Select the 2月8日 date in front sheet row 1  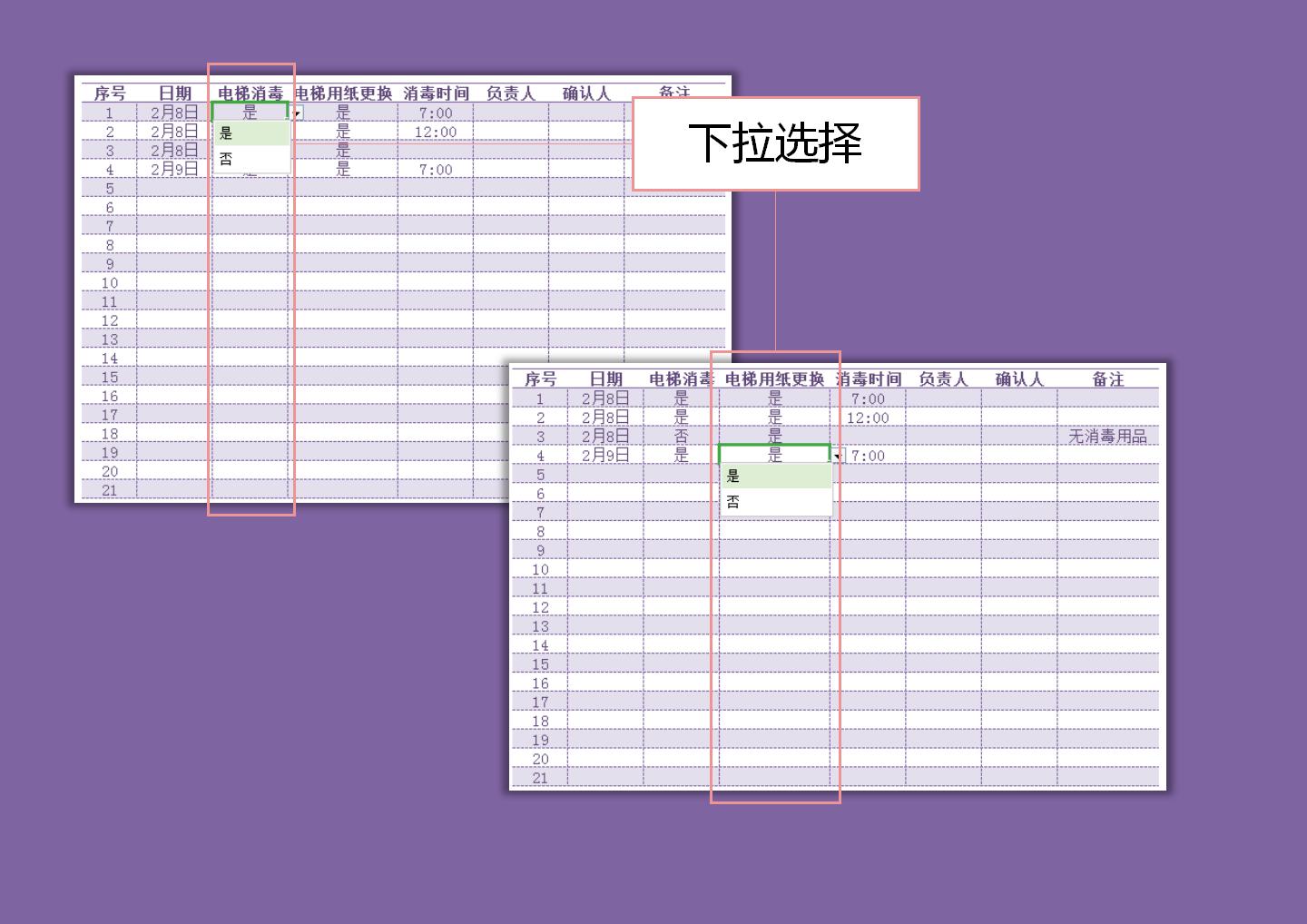[605, 398]
